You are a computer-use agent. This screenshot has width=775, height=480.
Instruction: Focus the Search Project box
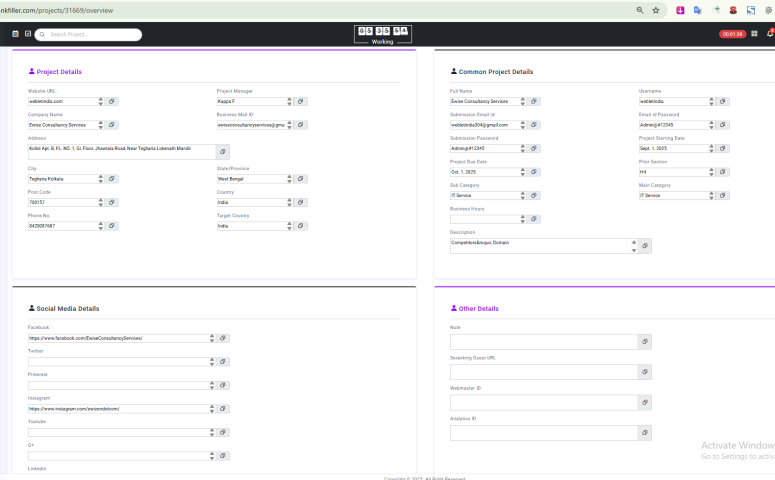coord(90,34)
